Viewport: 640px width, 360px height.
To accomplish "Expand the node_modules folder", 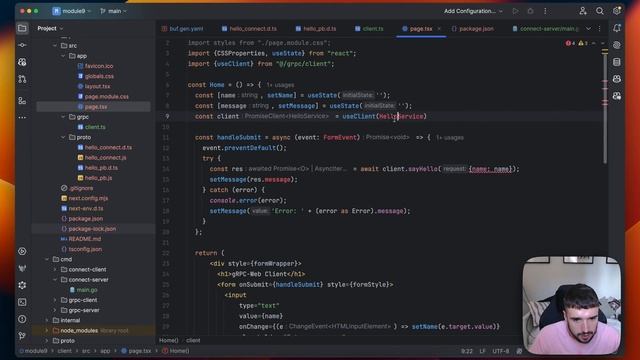I will pyautogui.click(x=47, y=331).
